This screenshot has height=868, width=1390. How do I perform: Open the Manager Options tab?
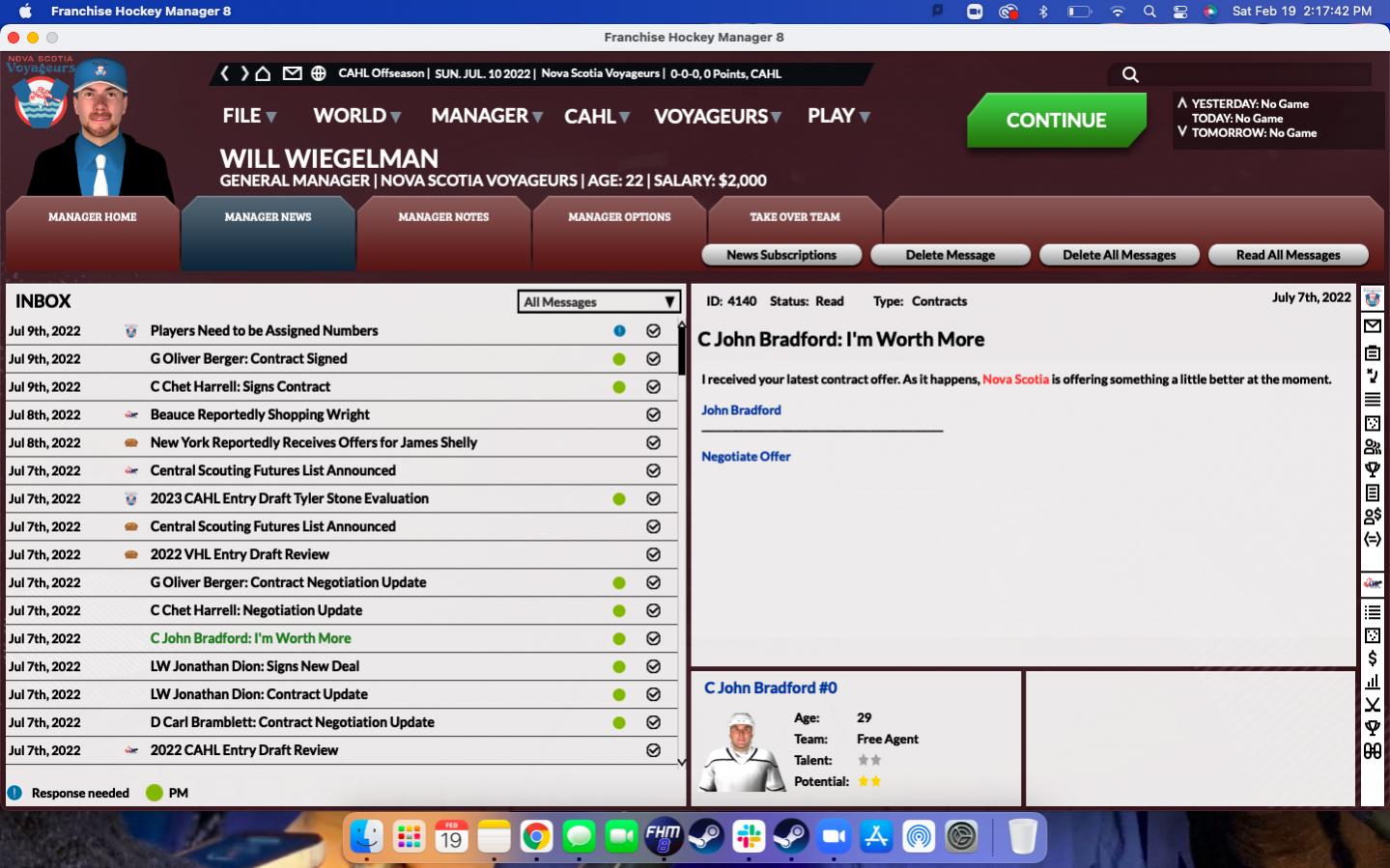(619, 218)
